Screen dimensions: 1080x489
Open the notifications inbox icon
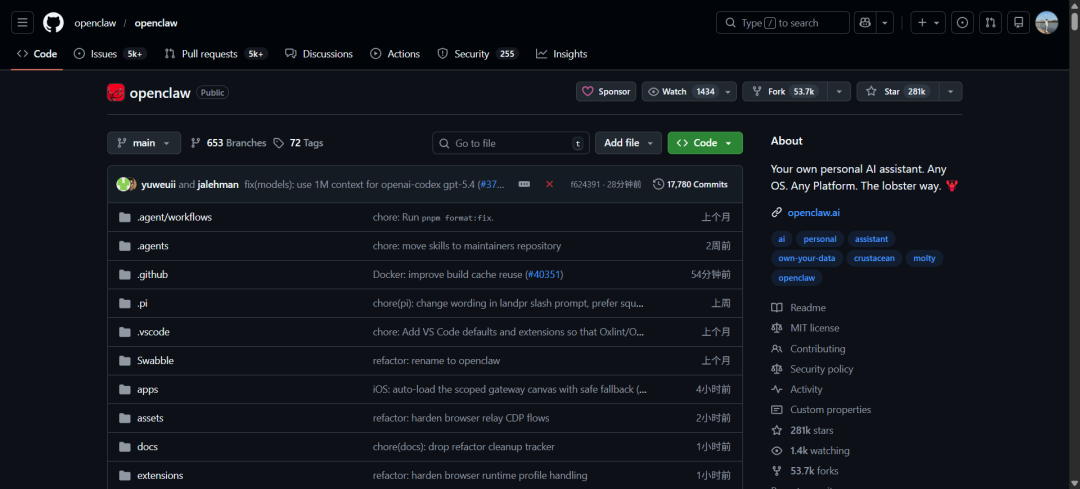(x=1018, y=22)
